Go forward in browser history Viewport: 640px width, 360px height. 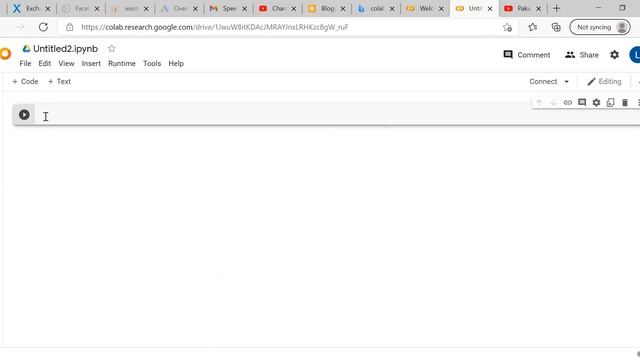tap(20, 27)
